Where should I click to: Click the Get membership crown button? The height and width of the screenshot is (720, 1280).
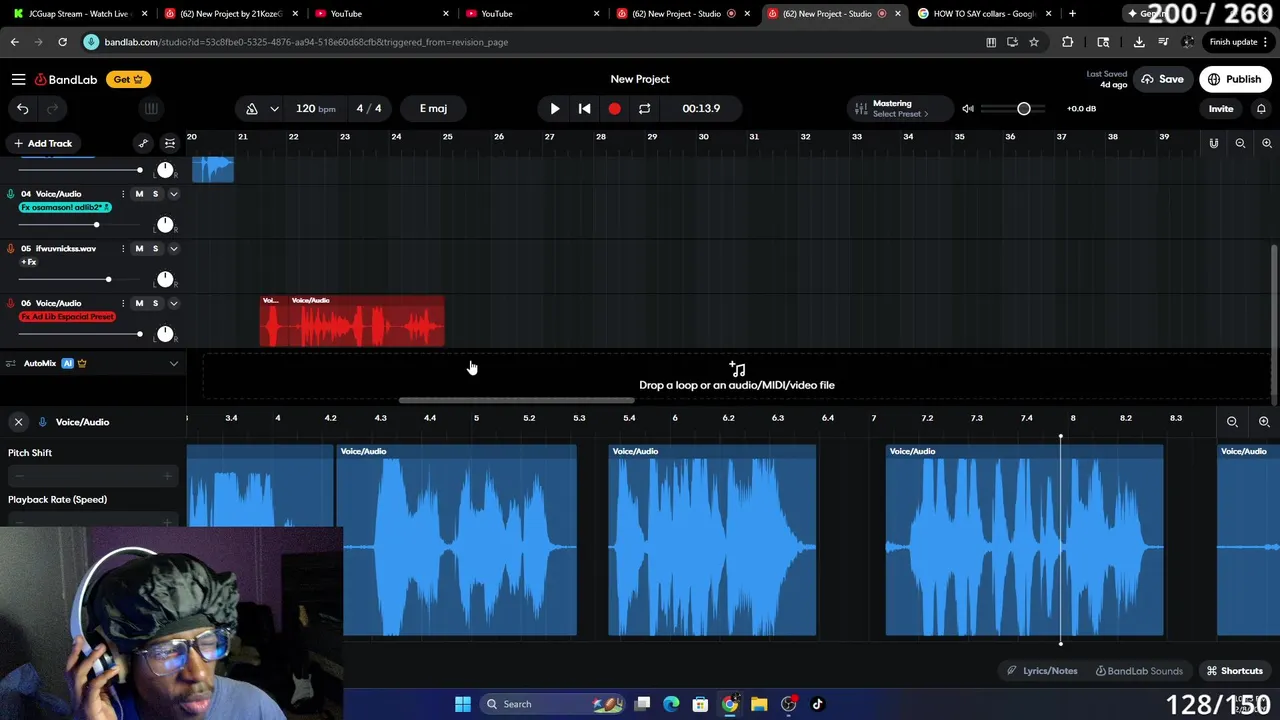tap(128, 79)
